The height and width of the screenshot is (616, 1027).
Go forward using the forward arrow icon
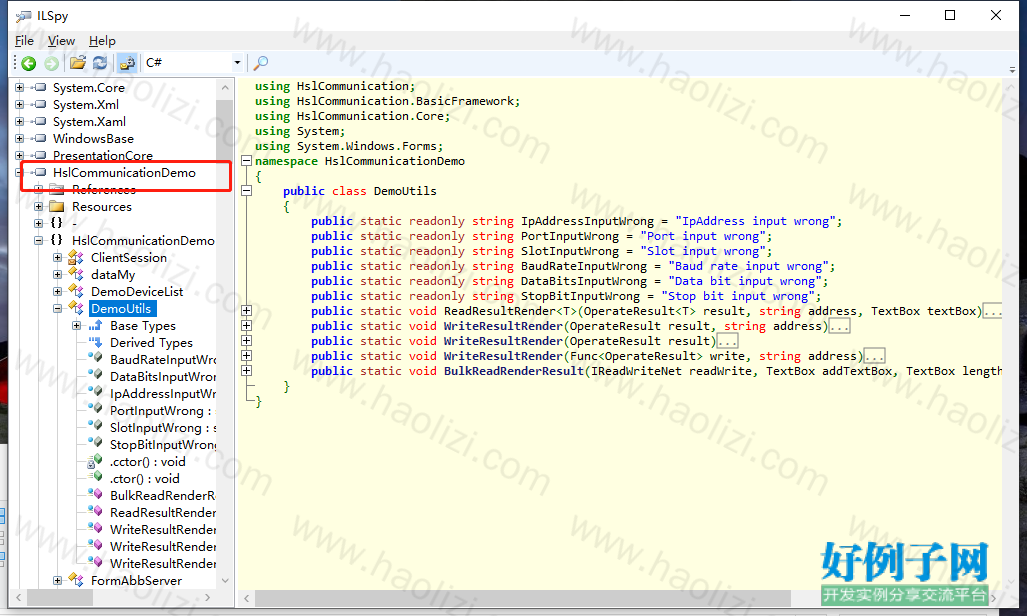click(x=51, y=63)
